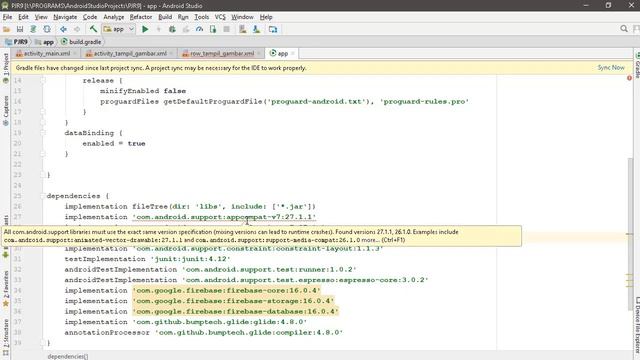Image resolution: width=640 pixels, height=360 pixels.
Task: Collapse the dataBinding block at line 19
Action: [43, 133]
